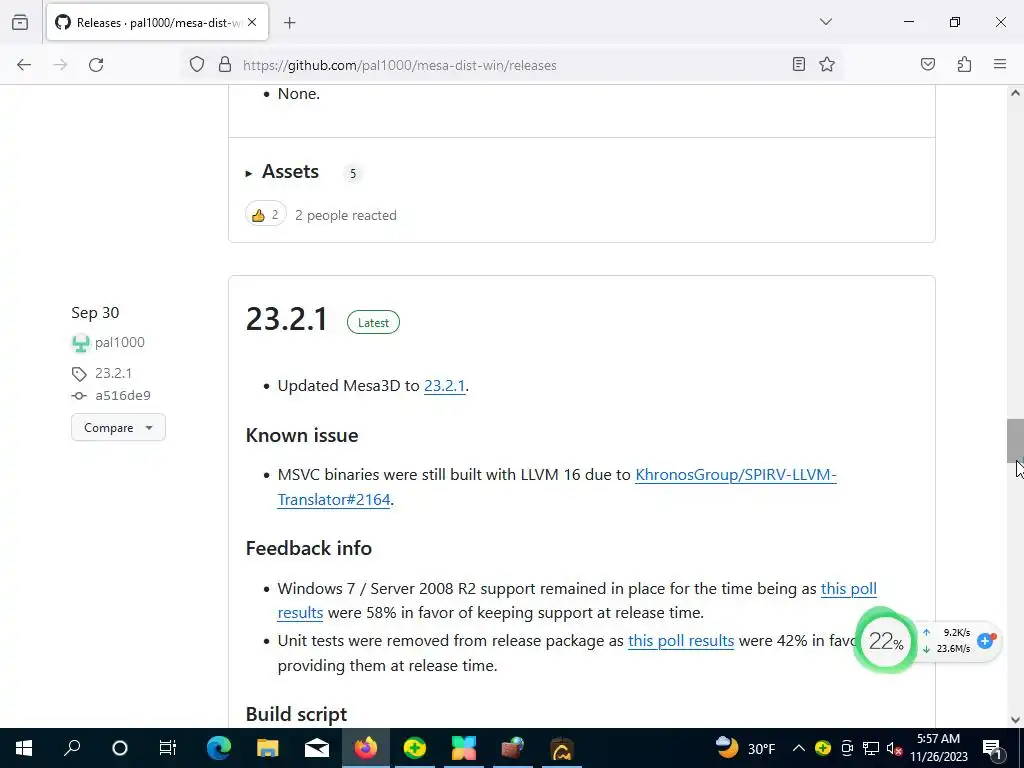Open the Compare dropdown
Screen dimensions: 1024x768
pos(118,428)
